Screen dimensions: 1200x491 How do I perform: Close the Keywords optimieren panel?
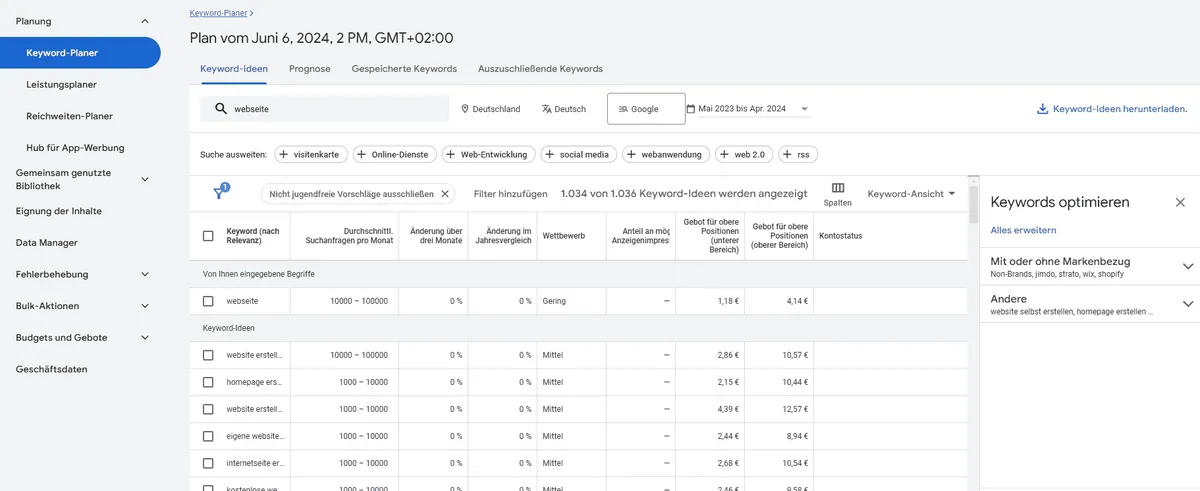click(x=1180, y=202)
